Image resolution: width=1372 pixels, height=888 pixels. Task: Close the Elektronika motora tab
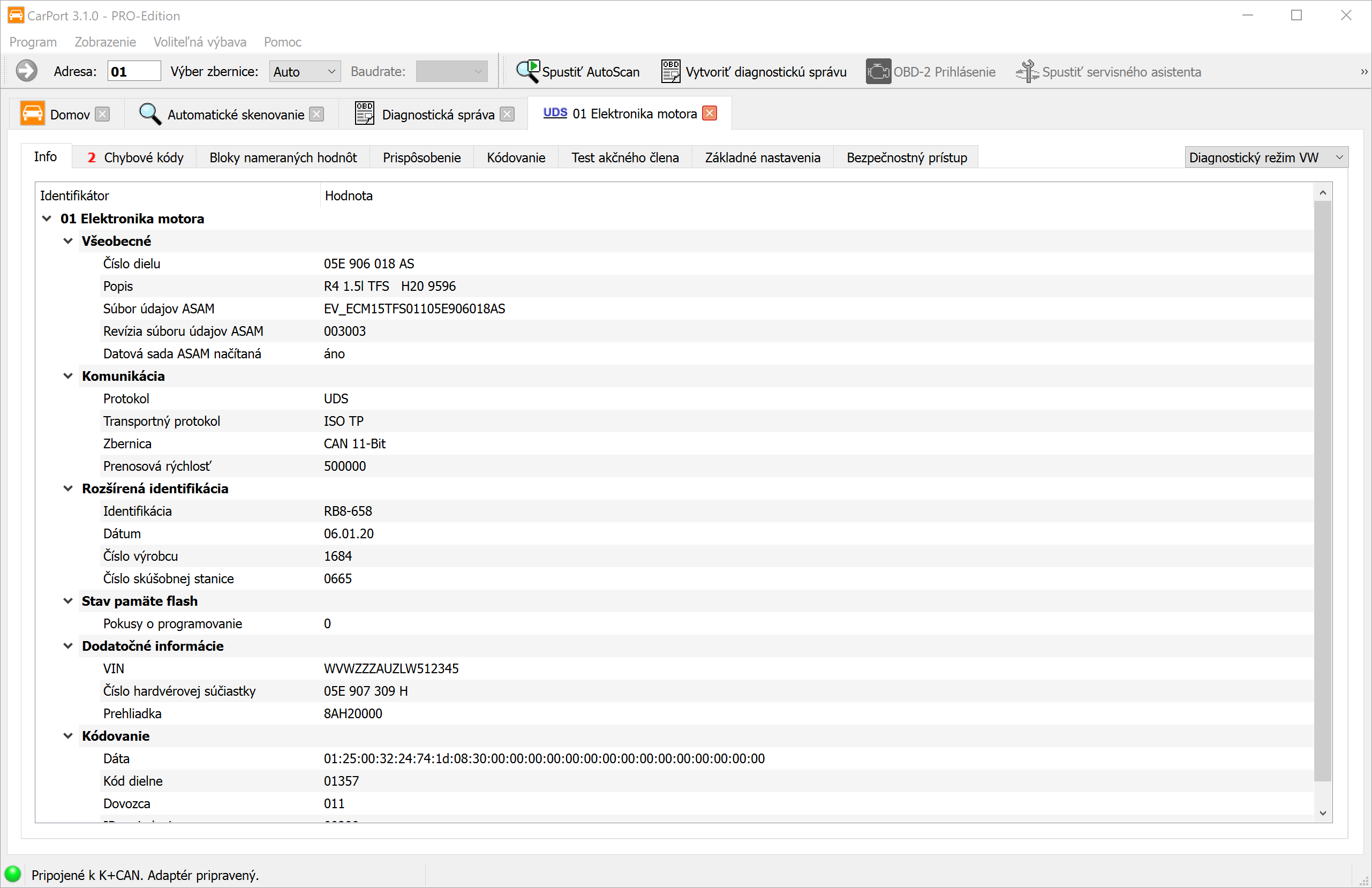click(710, 114)
